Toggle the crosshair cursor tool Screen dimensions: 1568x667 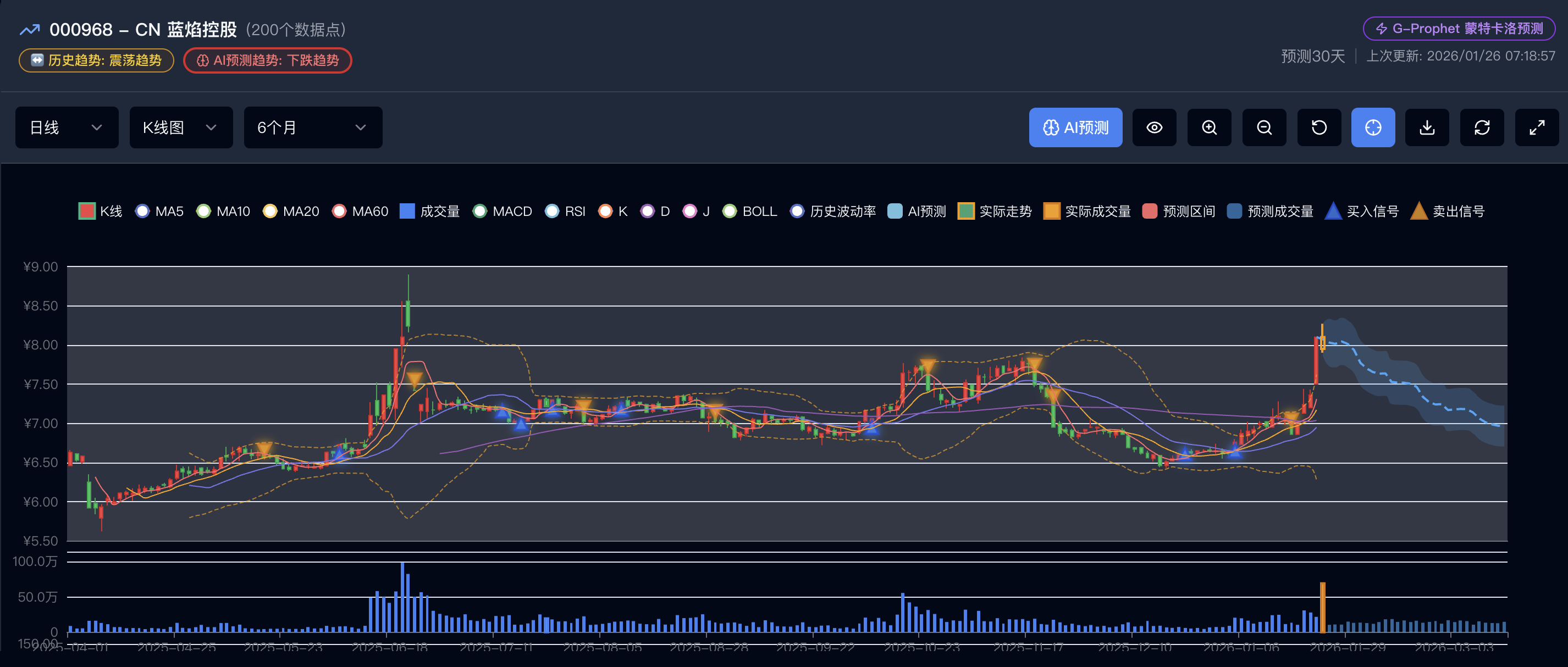[1373, 127]
